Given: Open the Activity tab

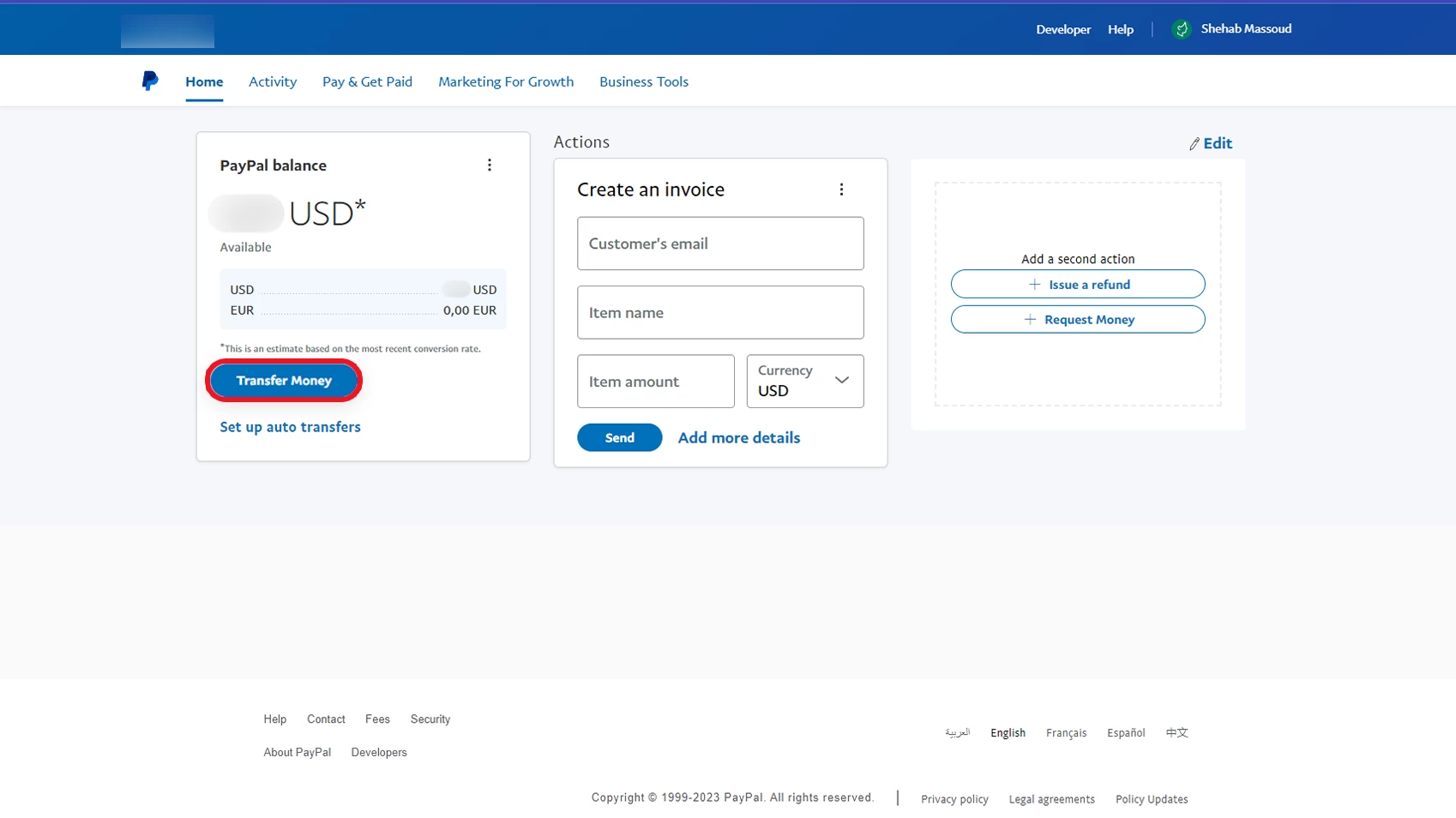Looking at the screenshot, I should click(273, 81).
